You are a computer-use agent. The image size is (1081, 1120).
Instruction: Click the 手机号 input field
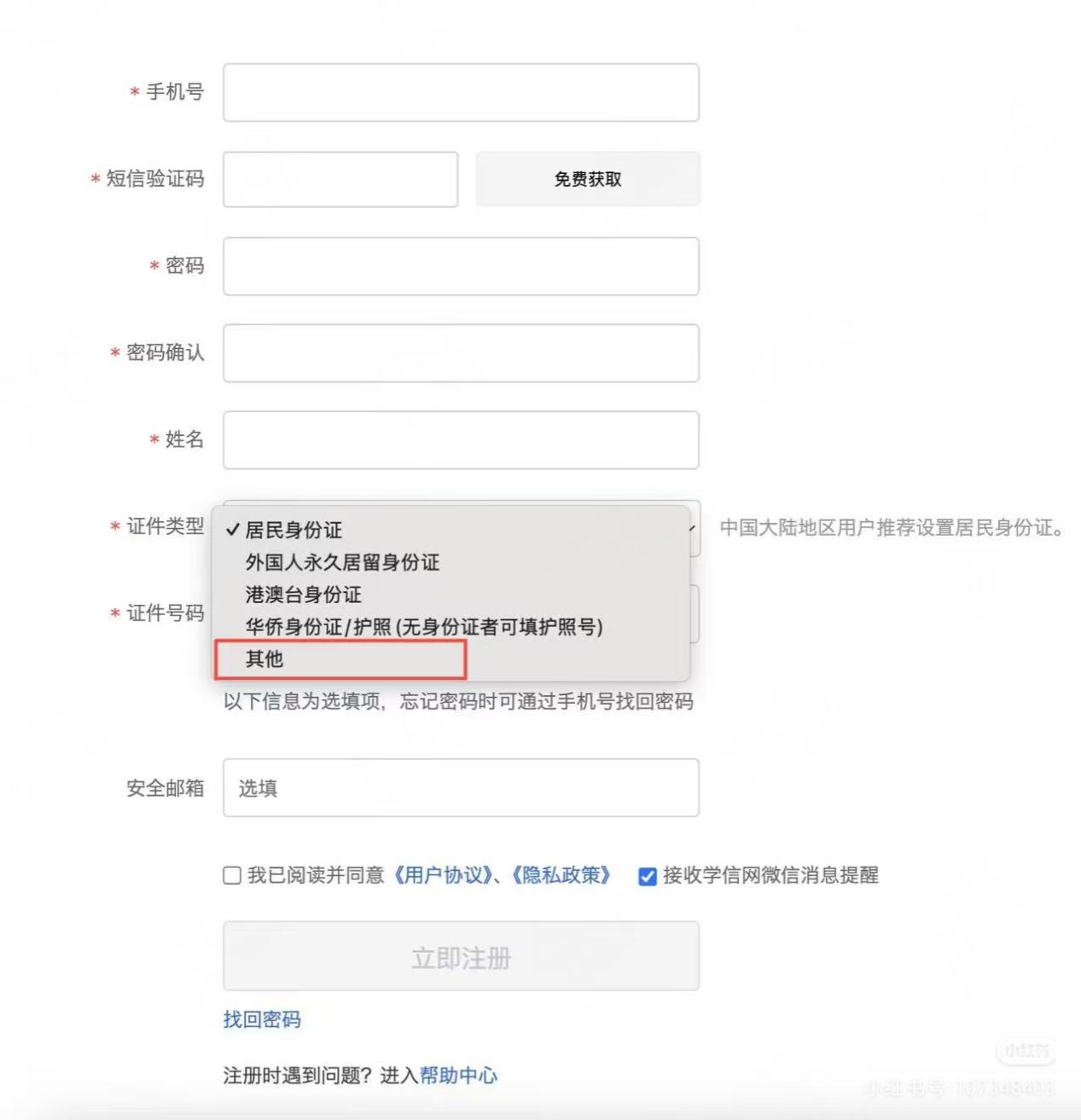[461, 92]
